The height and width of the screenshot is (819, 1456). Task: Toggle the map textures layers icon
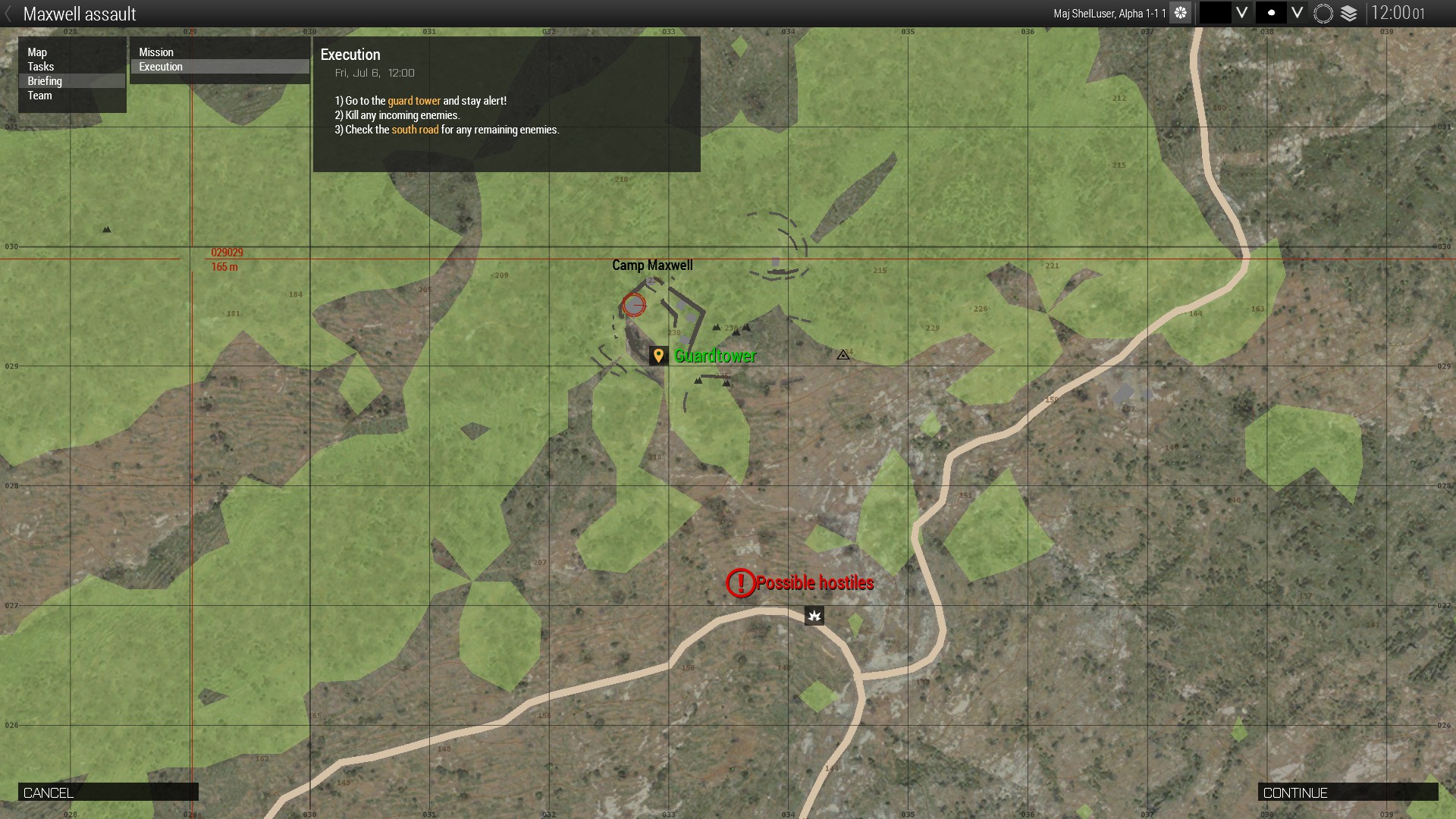click(x=1349, y=13)
